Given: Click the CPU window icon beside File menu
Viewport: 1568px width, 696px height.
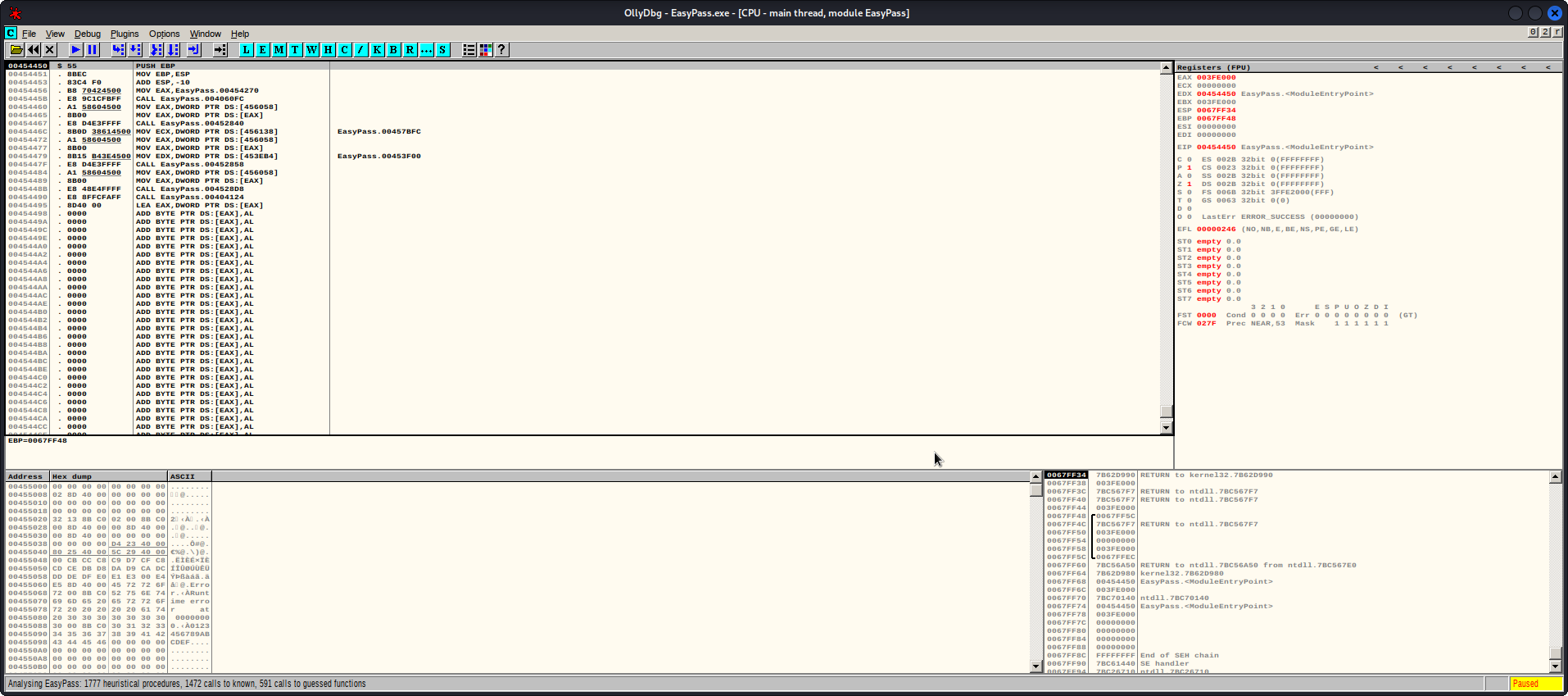Looking at the screenshot, I should pyautogui.click(x=11, y=33).
